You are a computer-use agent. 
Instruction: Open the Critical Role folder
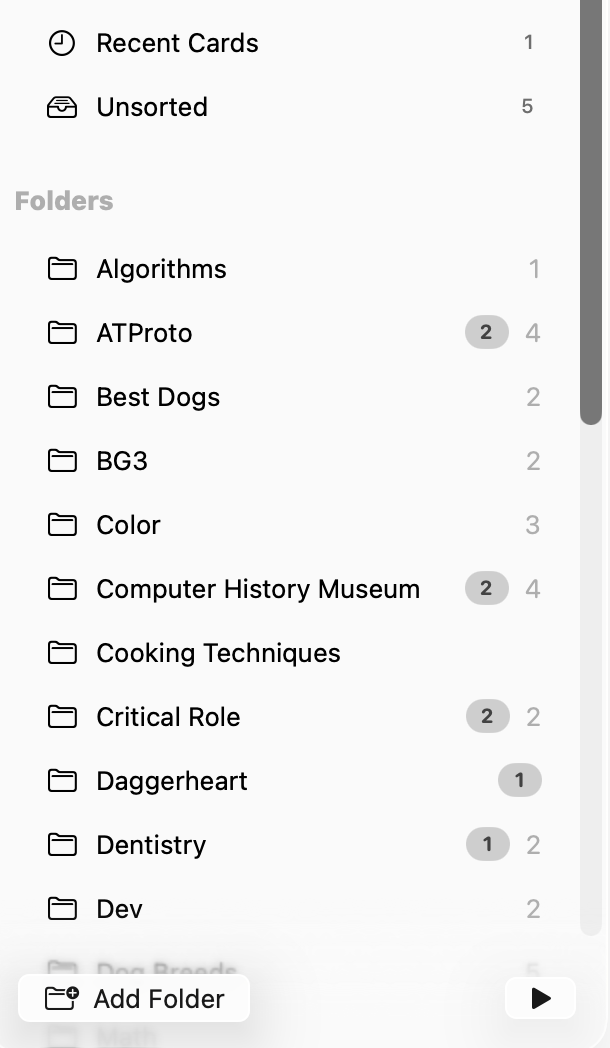168,717
